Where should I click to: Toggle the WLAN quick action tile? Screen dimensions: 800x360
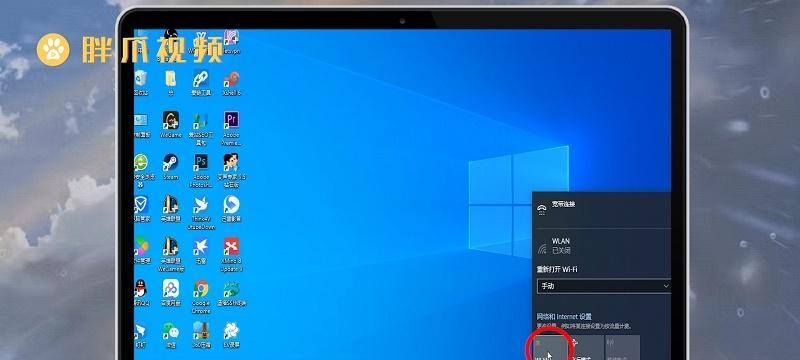(551, 347)
